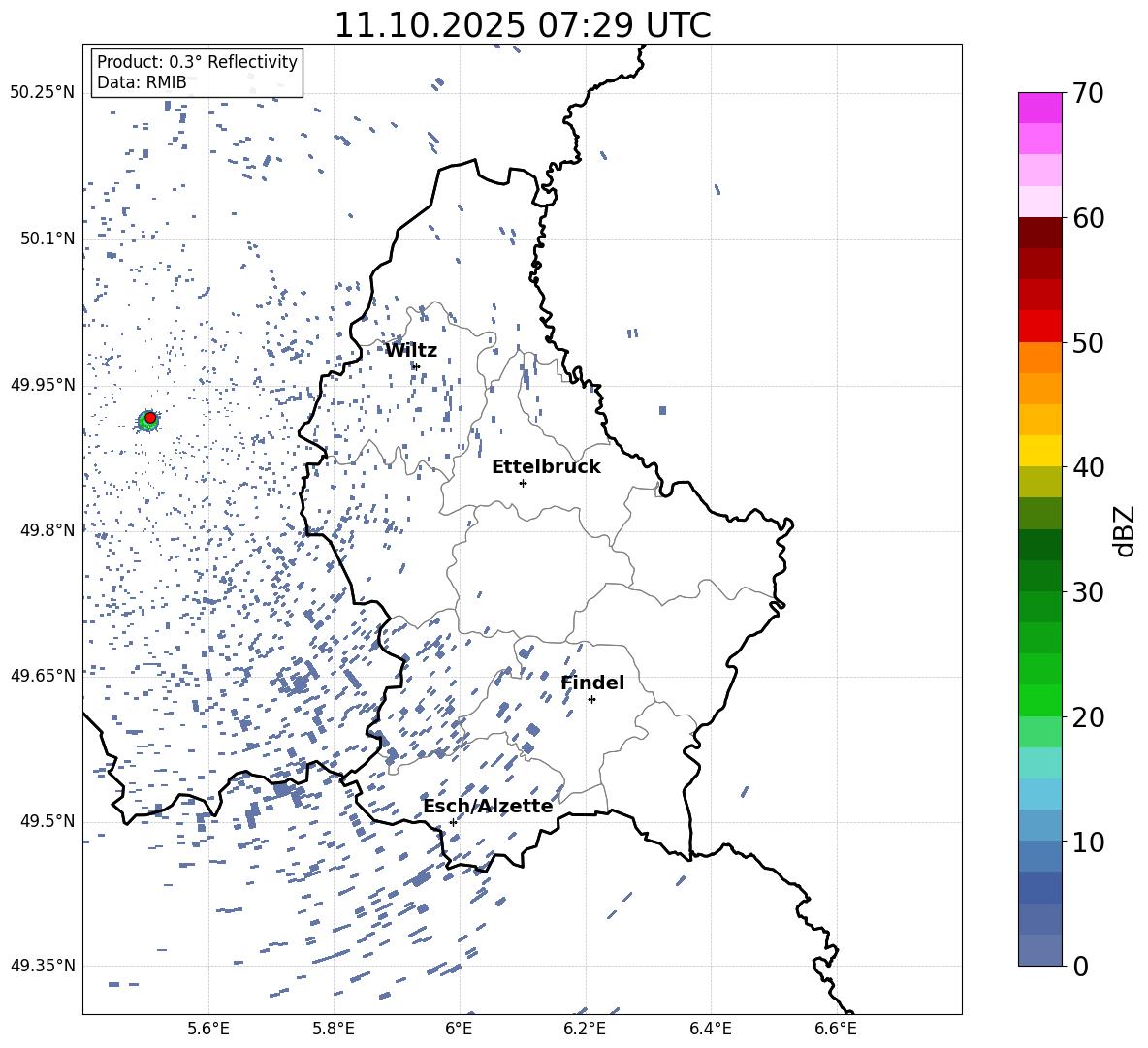Click the 0 colorbar tick label

[1081, 966]
